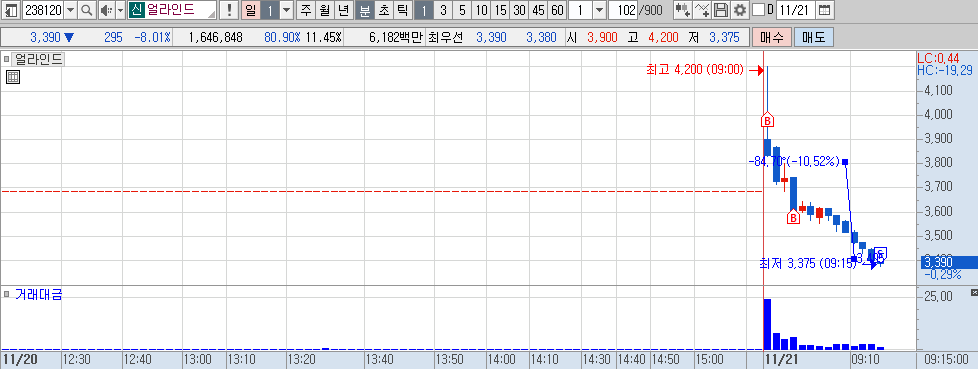
Task: Toggle the 얼라인드 chart legend box
Action: [6, 60]
